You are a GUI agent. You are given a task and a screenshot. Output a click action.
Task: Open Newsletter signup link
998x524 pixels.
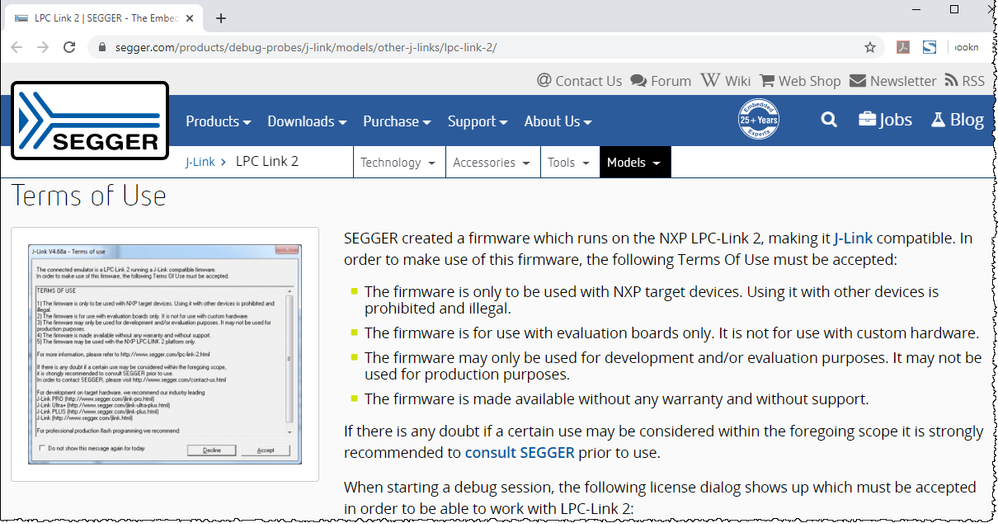coord(893,81)
